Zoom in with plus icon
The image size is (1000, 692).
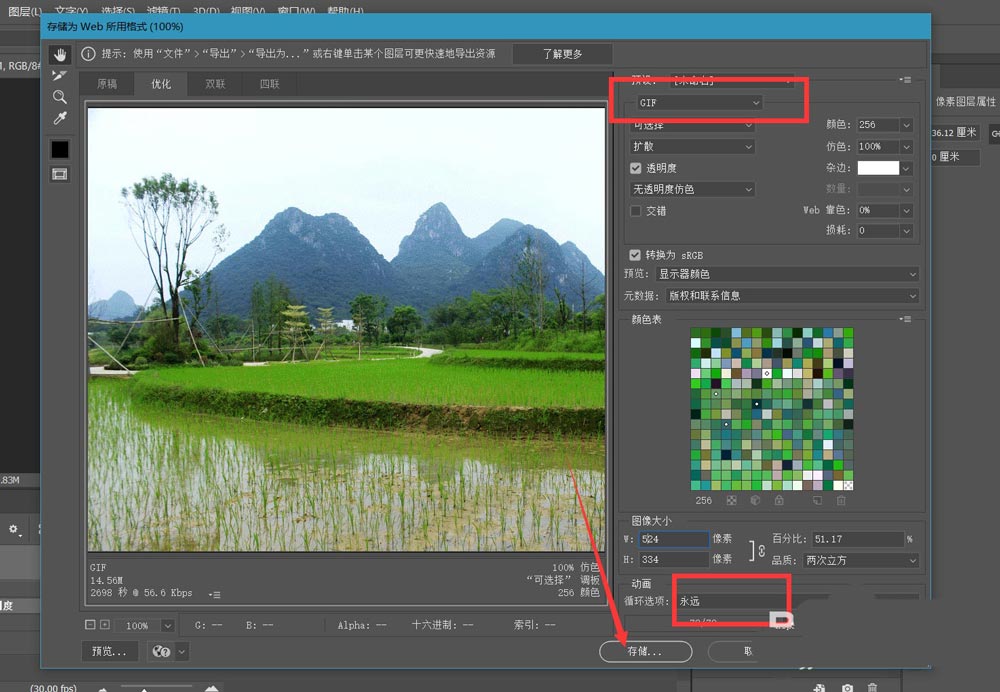coord(105,625)
